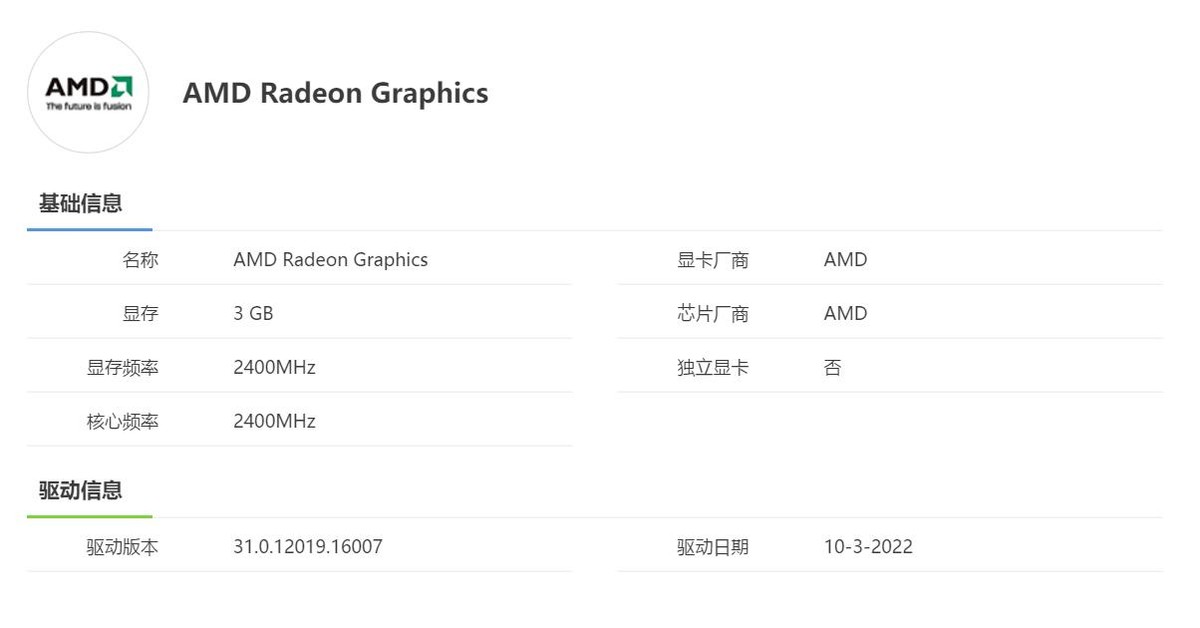Click the AMD value beside 显卡厂商

845,260
